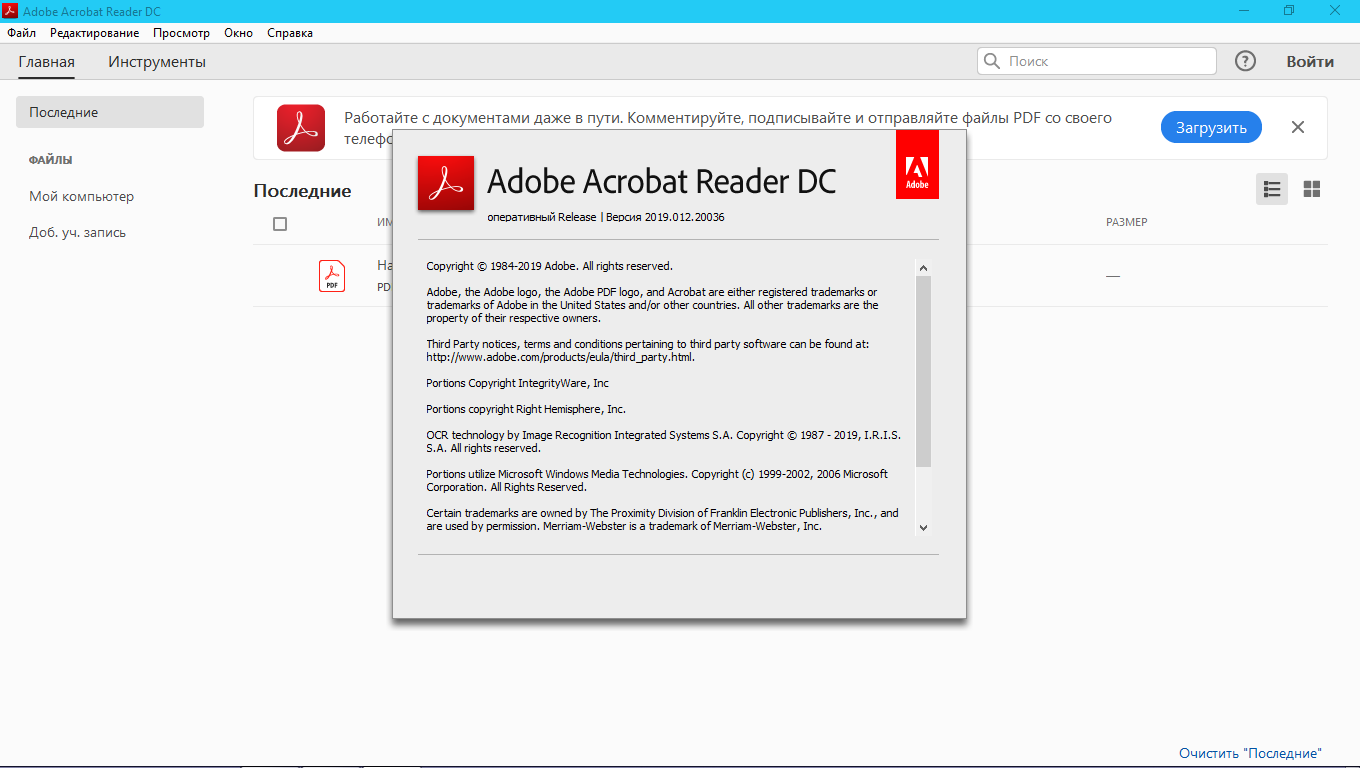
Task: Close the mobile promo banner
Action: click(x=1298, y=127)
